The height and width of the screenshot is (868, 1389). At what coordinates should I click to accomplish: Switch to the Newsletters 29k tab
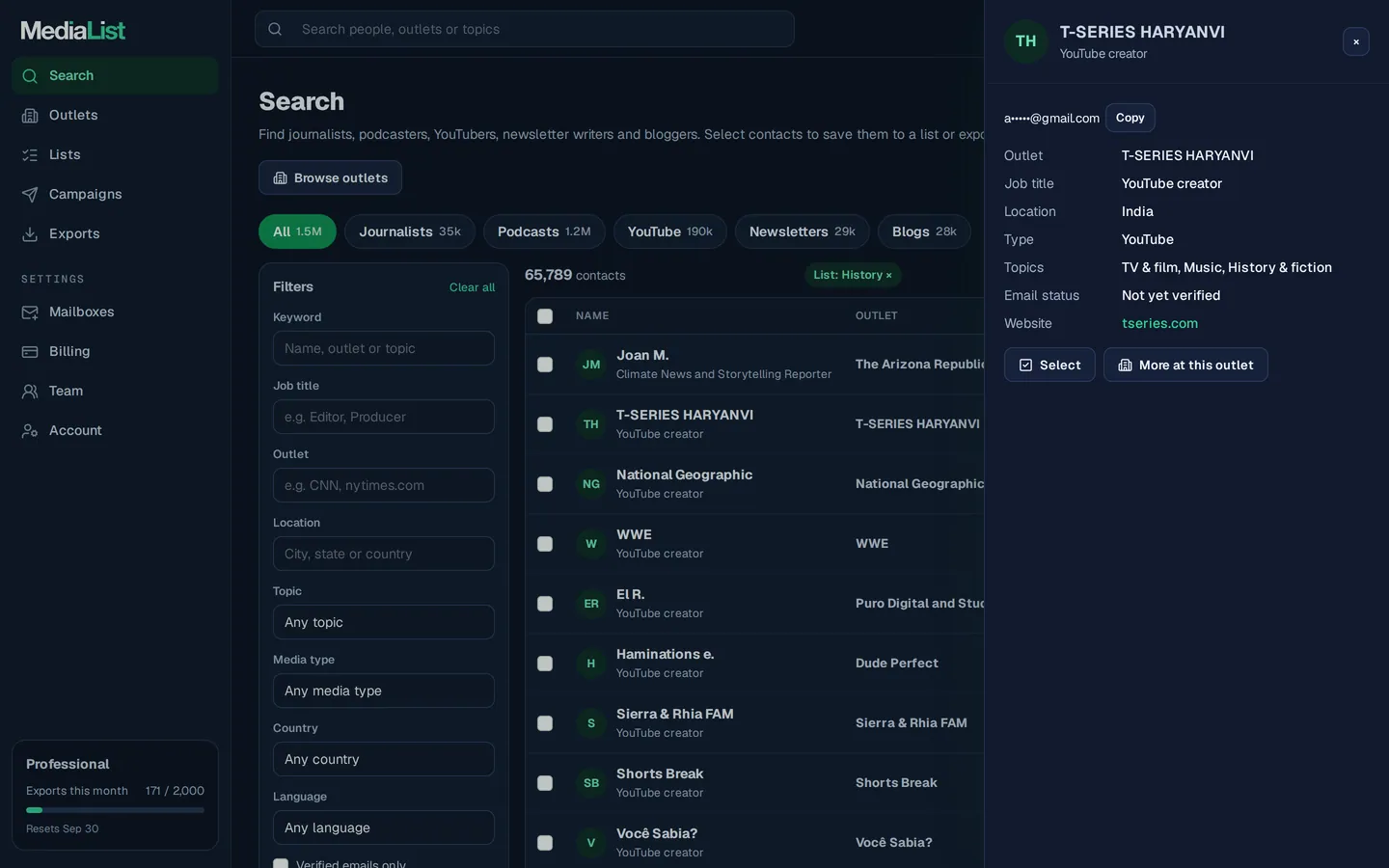pyautogui.click(x=803, y=231)
